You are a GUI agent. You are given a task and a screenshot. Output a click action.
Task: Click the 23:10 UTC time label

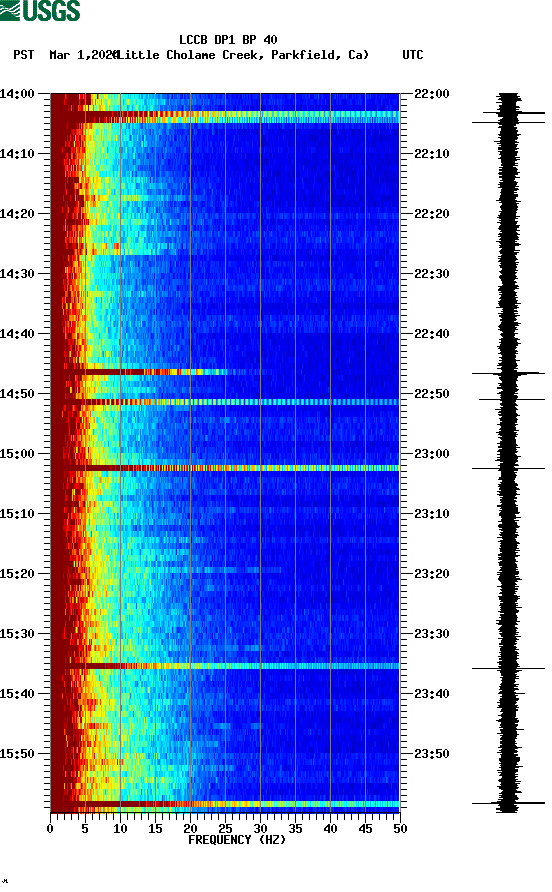click(x=432, y=514)
